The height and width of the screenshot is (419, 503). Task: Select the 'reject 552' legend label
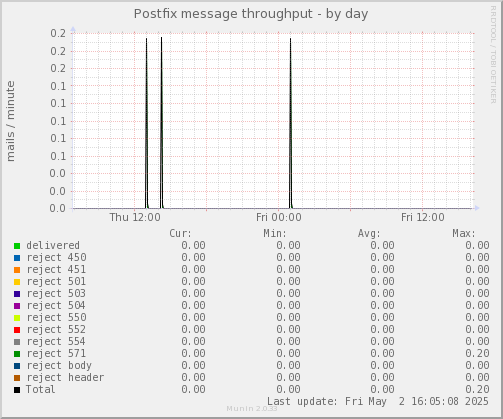point(56,329)
